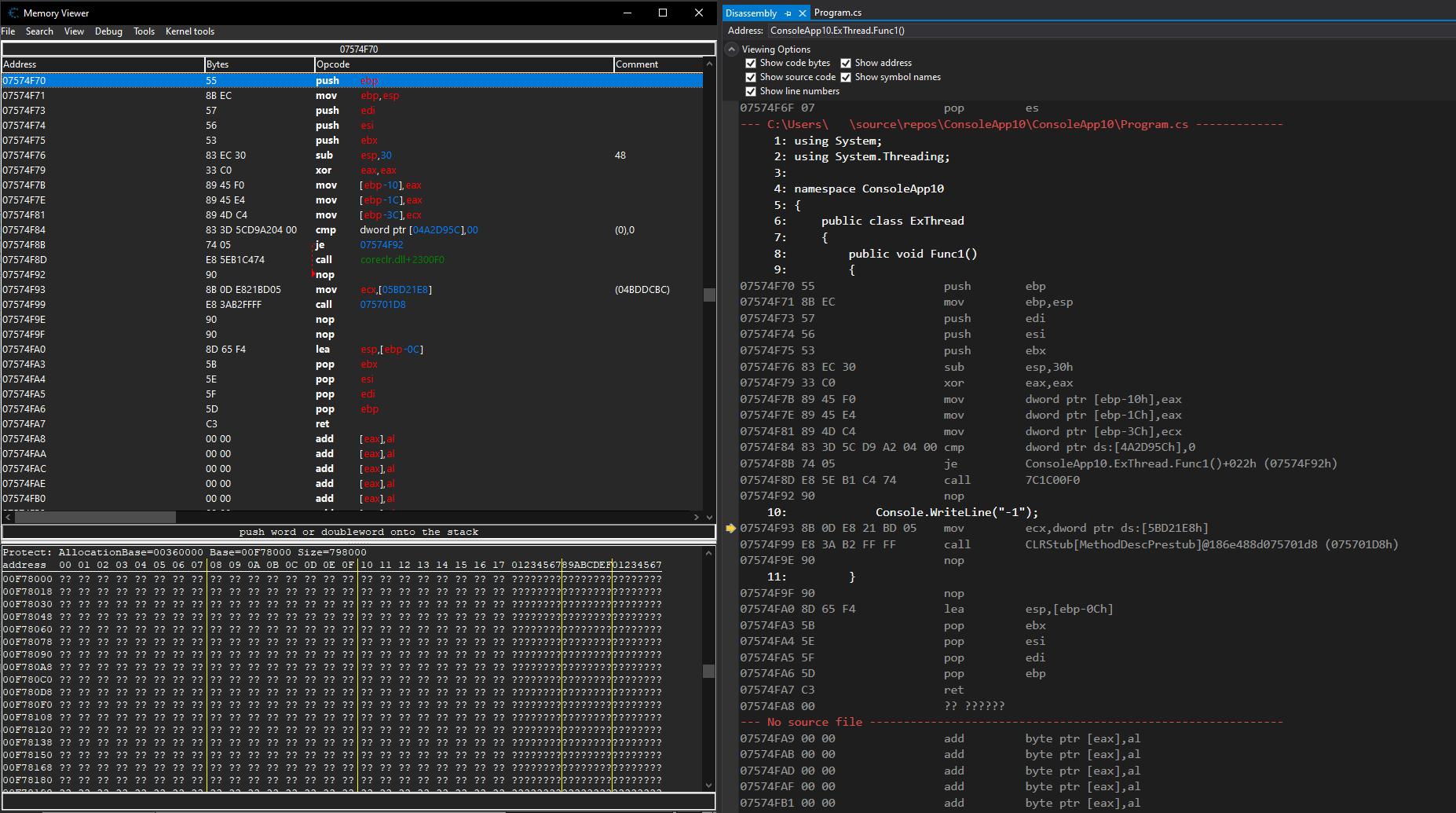Switch to the Program.cs tab
Screen dimensions: 1456x813
coord(837,13)
